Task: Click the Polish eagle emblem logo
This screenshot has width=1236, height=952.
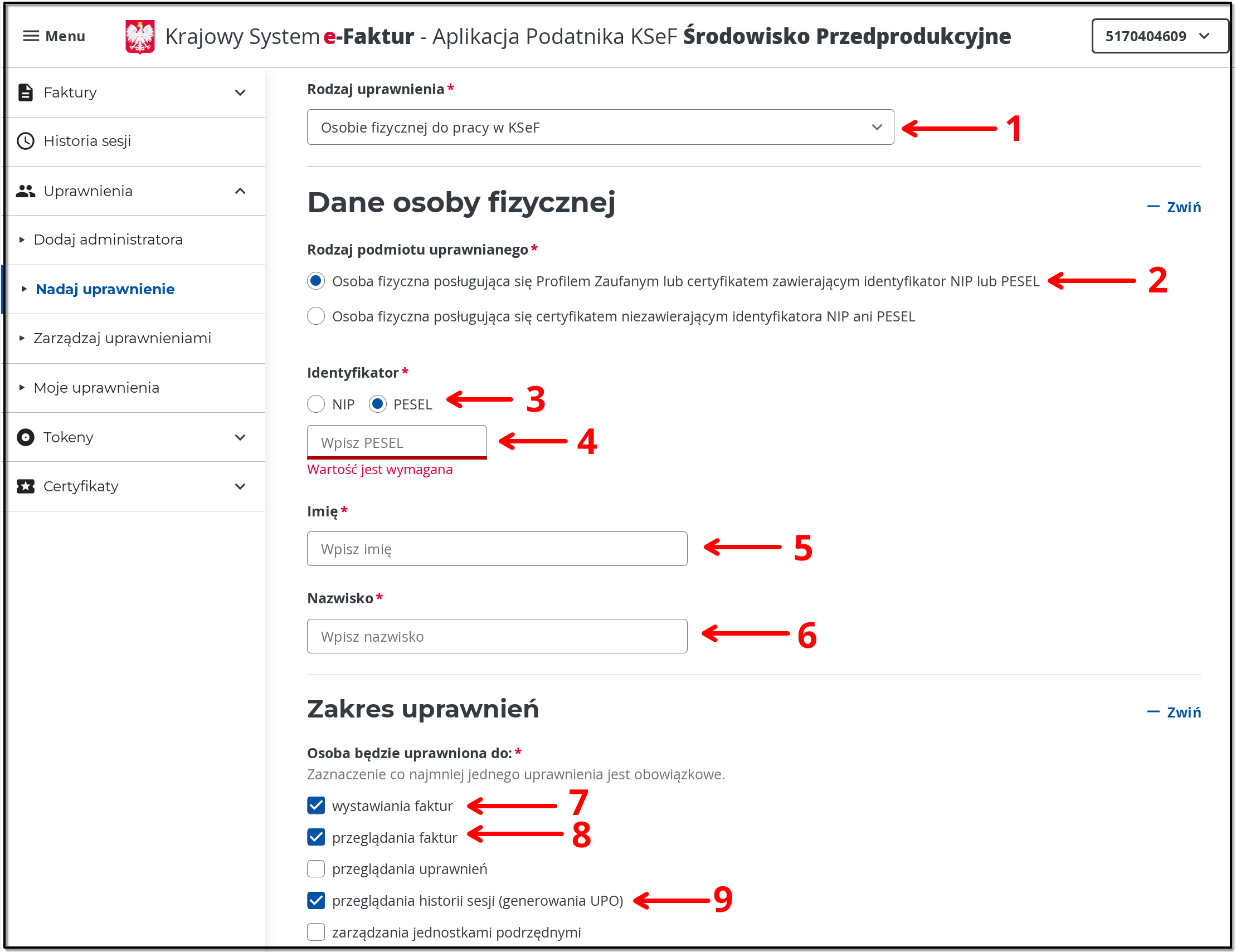Action: 140,37
